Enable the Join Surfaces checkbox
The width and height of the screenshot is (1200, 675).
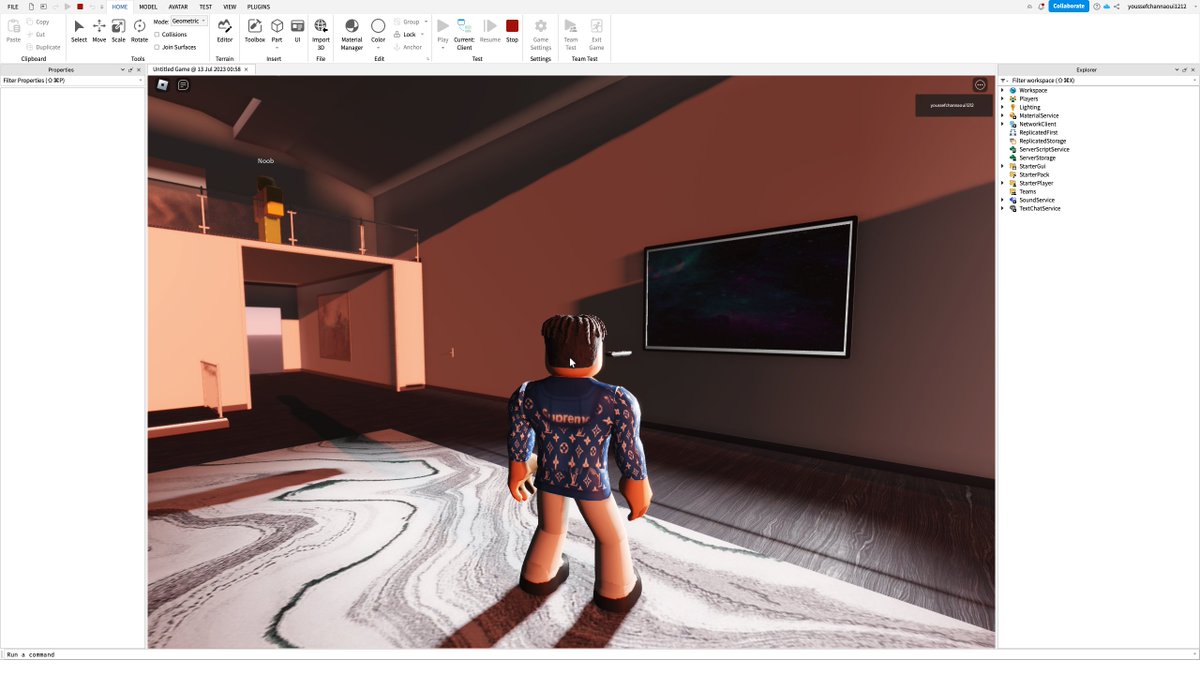click(x=157, y=47)
